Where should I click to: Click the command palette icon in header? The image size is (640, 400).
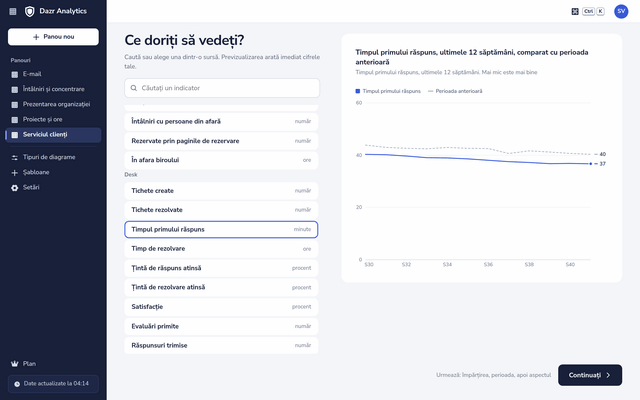click(x=575, y=11)
